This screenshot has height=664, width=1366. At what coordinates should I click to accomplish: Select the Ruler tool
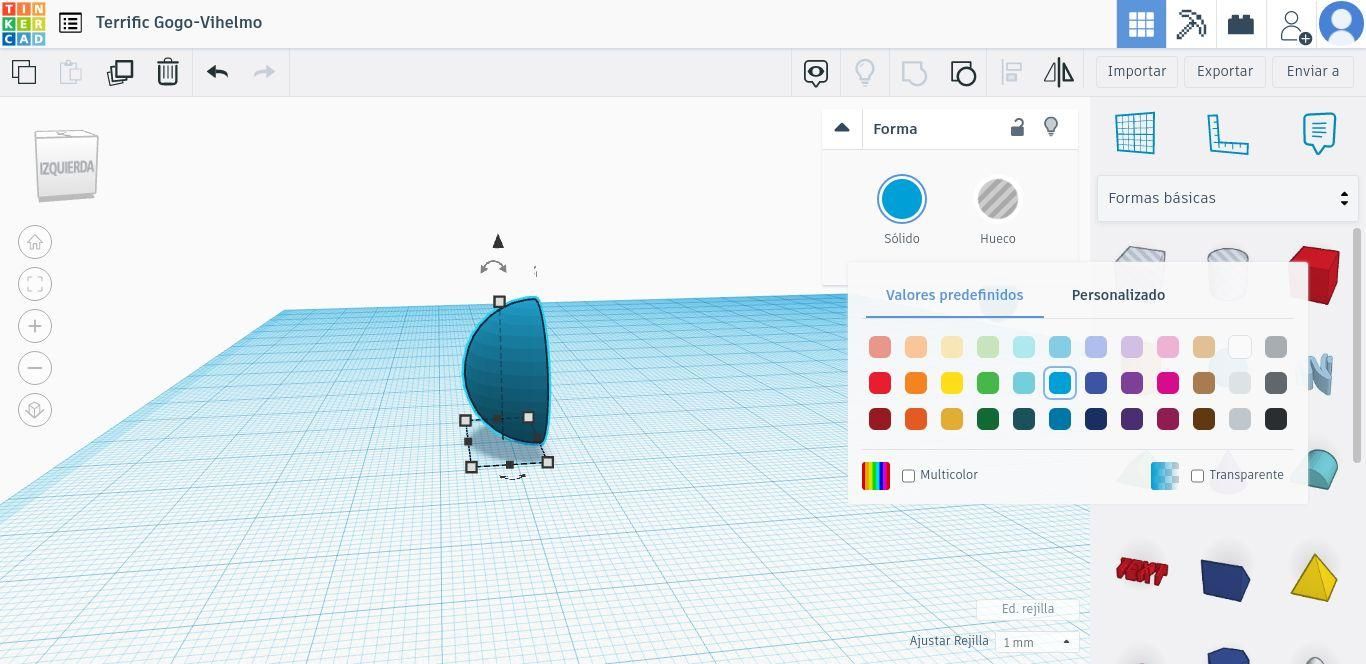point(1228,133)
